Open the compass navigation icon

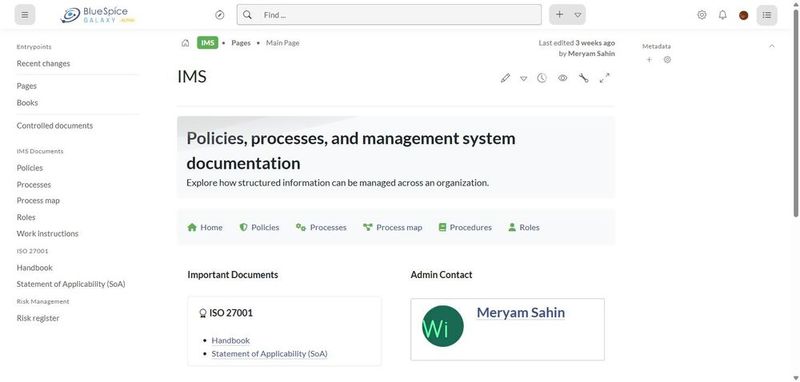tap(220, 15)
